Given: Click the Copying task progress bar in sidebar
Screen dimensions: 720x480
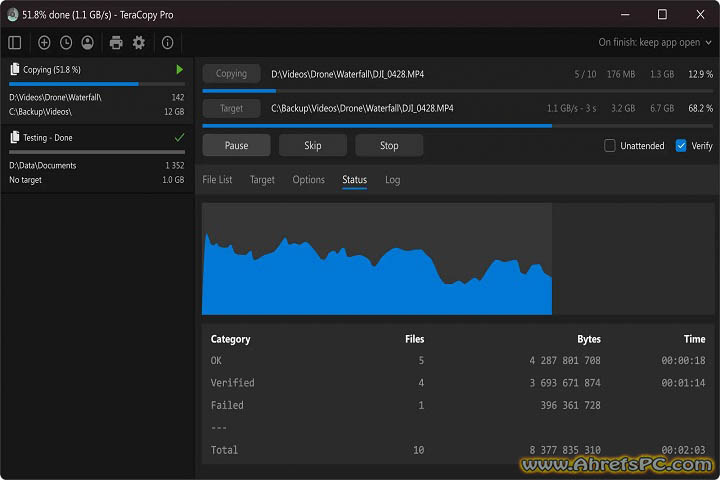Looking at the screenshot, I should tap(97, 84).
